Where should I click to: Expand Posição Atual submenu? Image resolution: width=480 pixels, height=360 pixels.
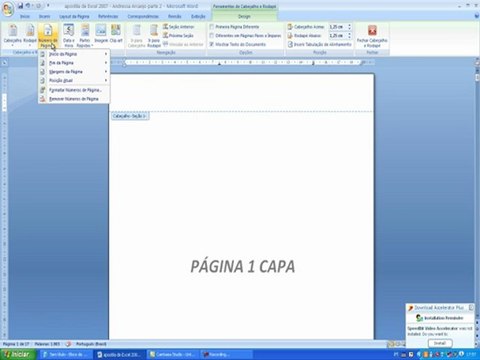click(x=74, y=80)
